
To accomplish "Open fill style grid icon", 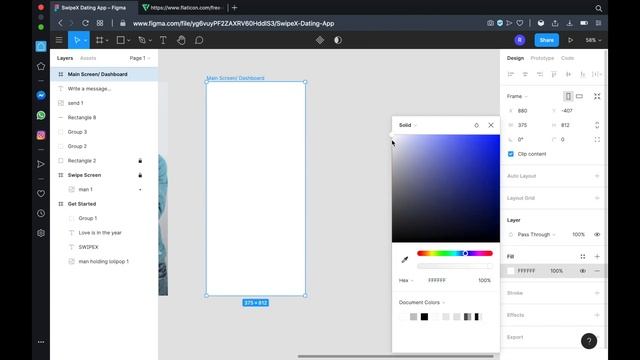I will pos(583,256).
